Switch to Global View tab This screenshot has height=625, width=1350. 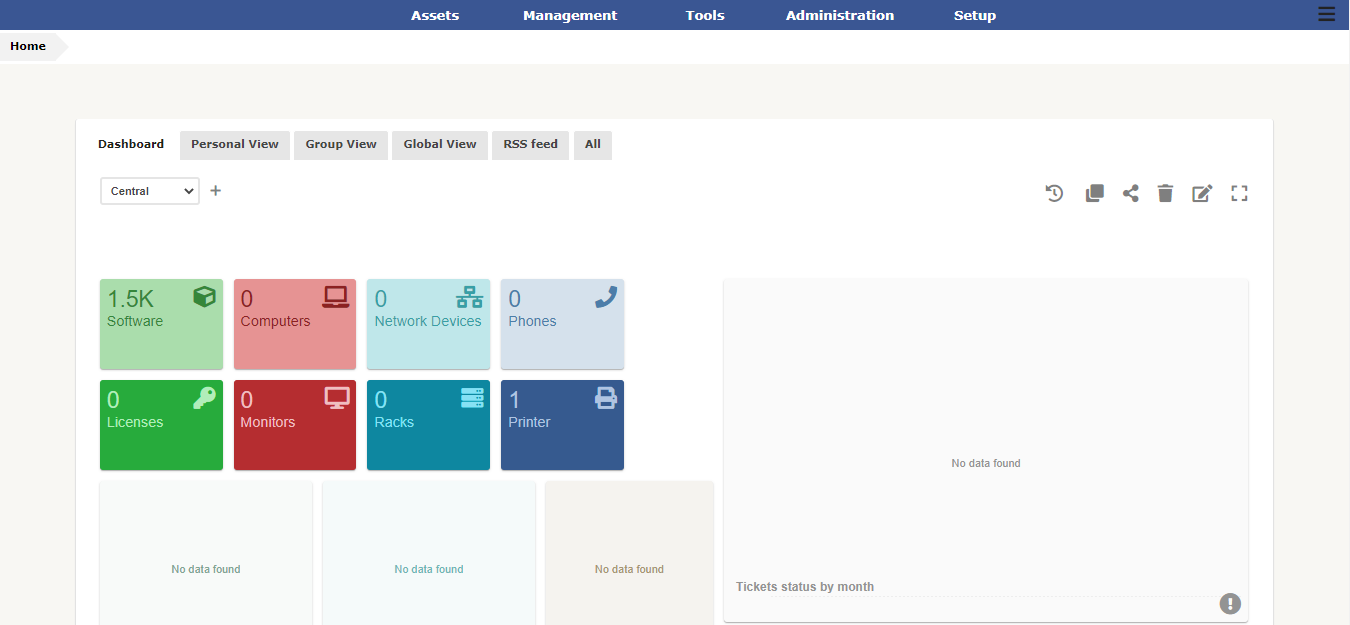(440, 144)
